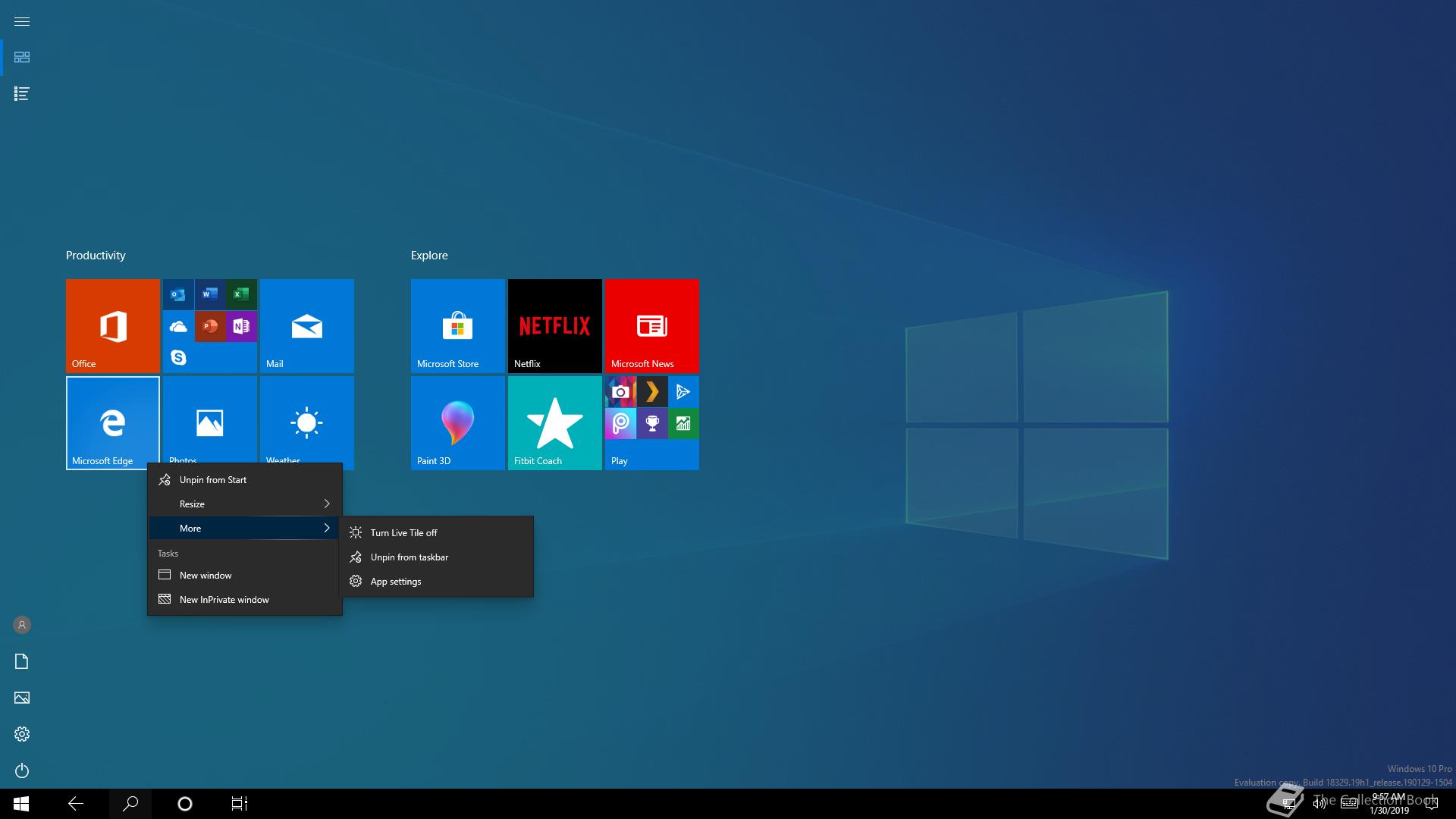This screenshot has height=819, width=1456.
Task: Expand the Start hamburger menu
Action: pyautogui.click(x=22, y=21)
